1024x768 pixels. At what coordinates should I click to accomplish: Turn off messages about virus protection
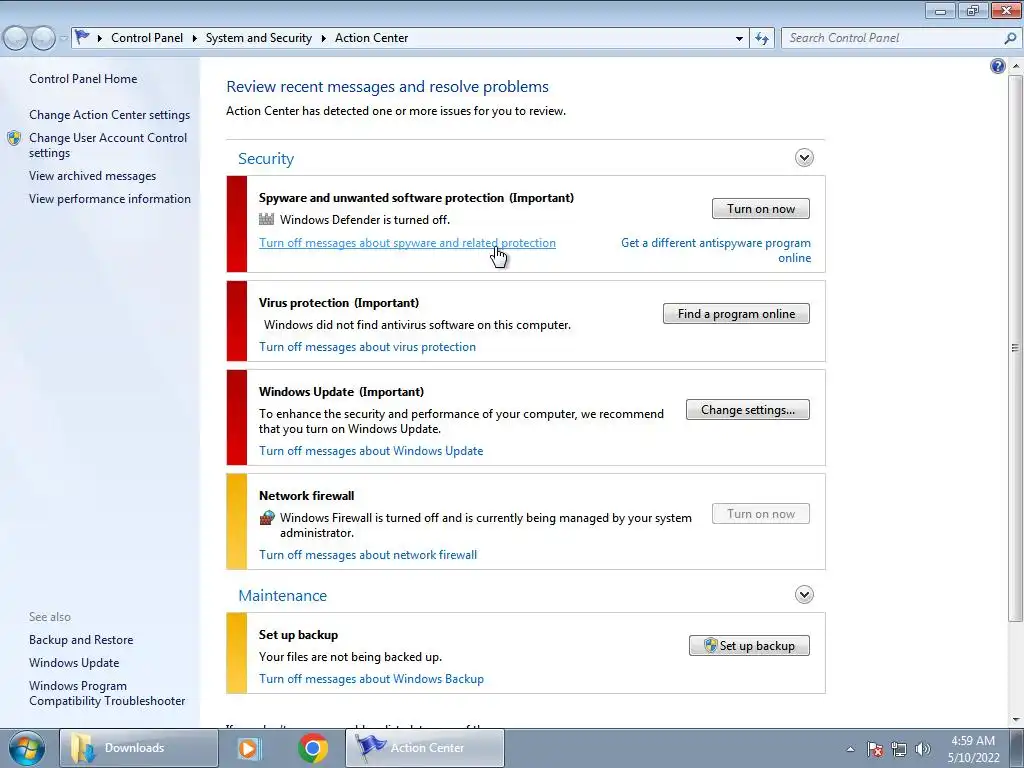pos(367,347)
